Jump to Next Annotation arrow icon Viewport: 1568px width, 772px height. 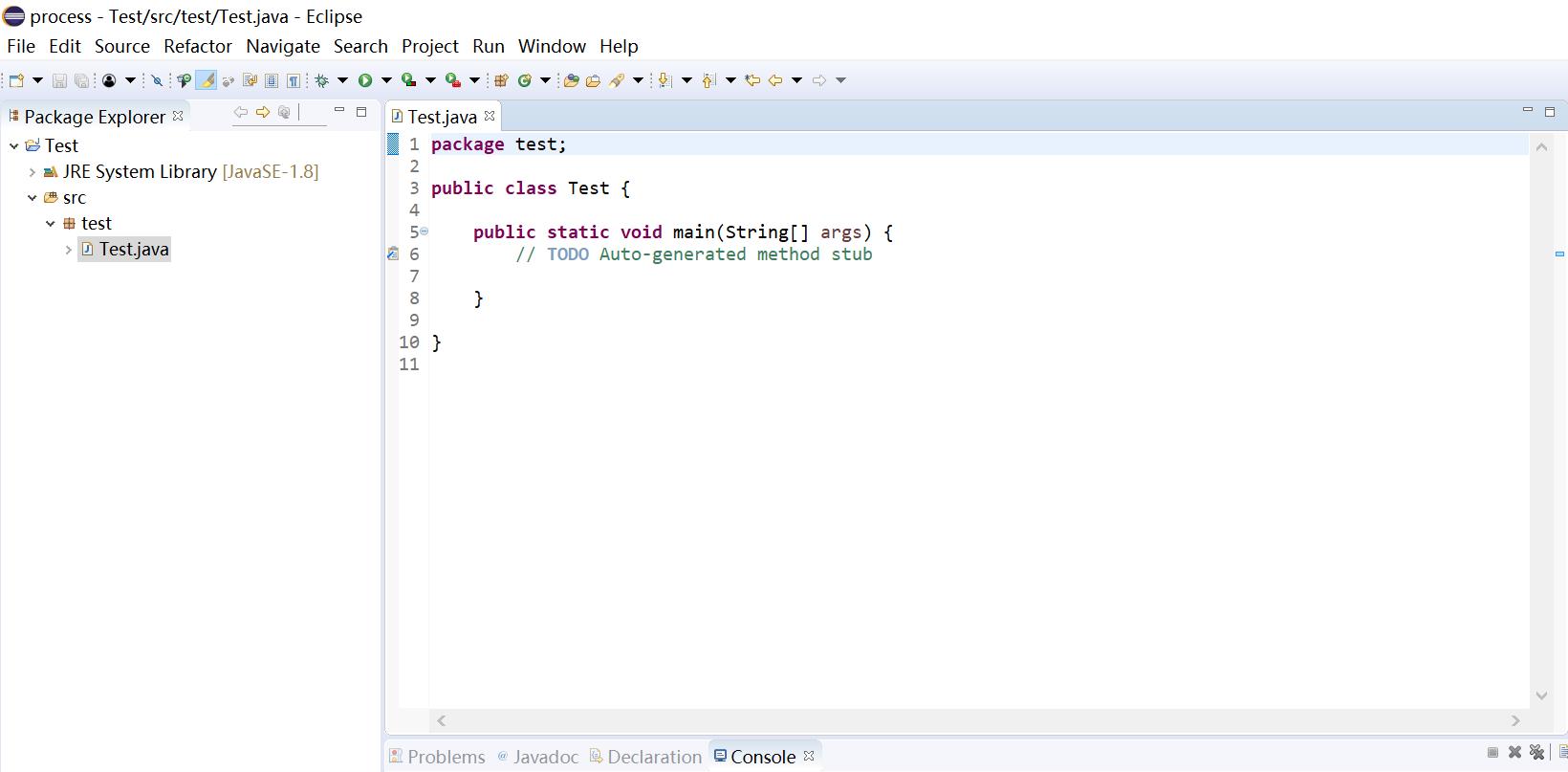tap(664, 80)
